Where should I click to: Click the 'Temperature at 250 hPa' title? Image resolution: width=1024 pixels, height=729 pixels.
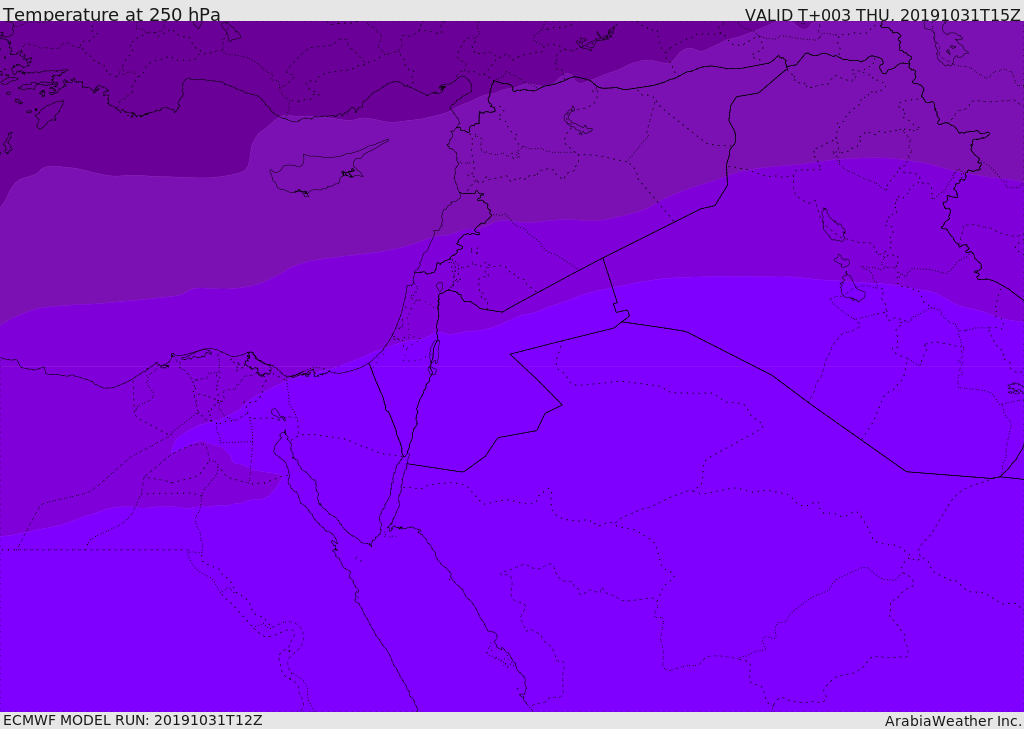click(112, 14)
